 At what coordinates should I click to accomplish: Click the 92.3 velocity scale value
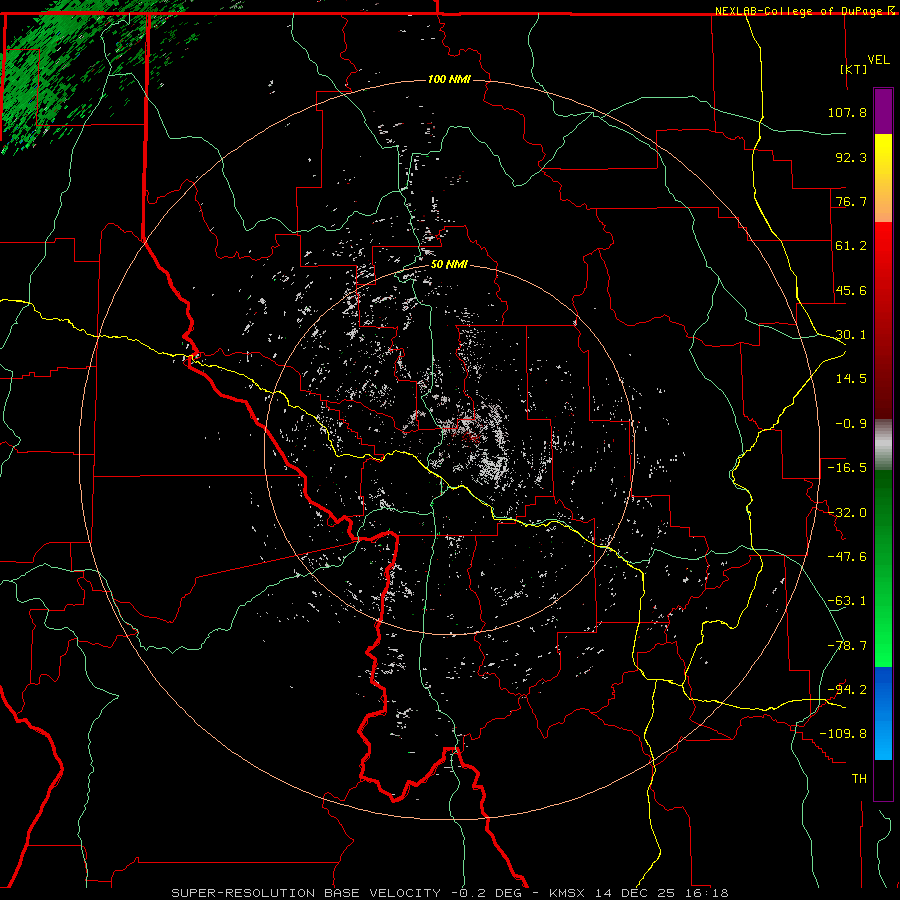coord(851,157)
